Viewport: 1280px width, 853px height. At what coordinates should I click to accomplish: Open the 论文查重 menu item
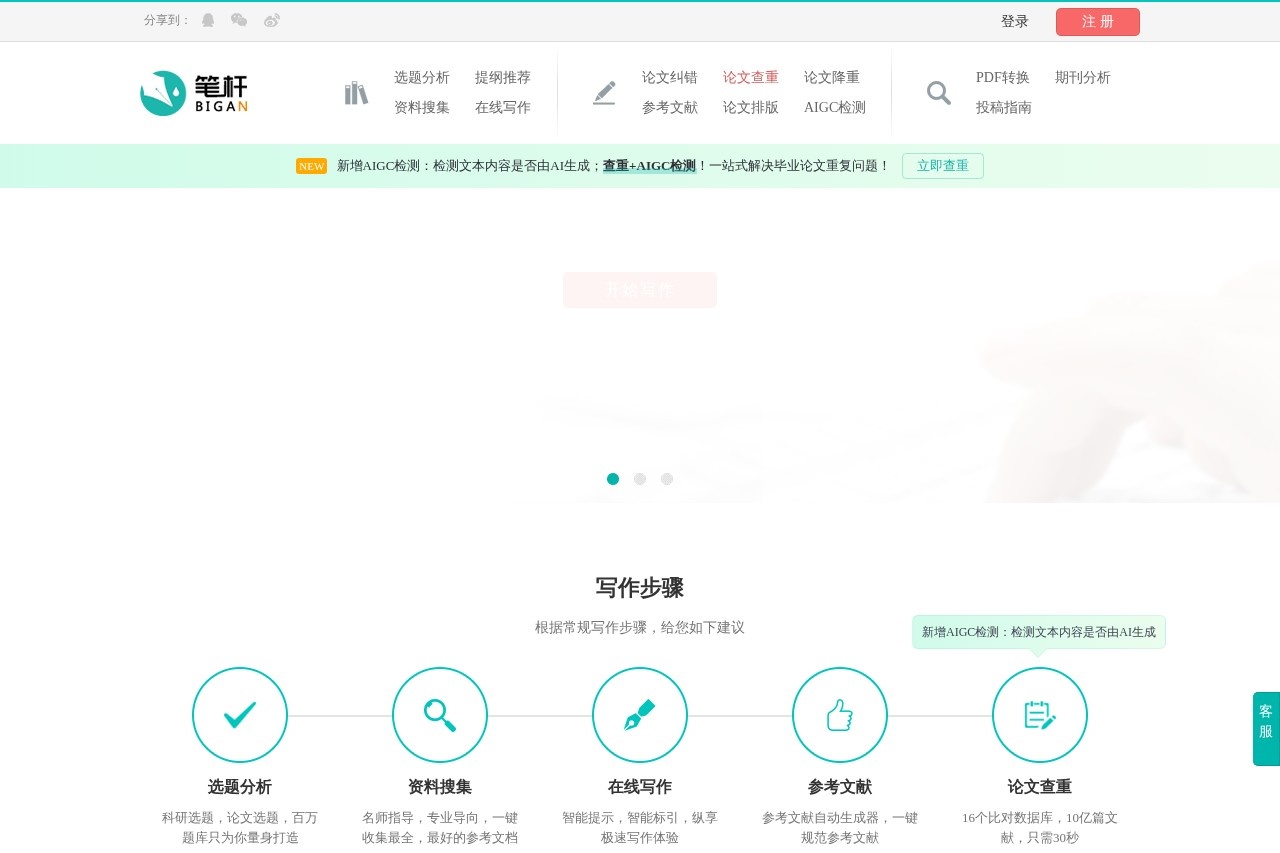click(x=751, y=77)
